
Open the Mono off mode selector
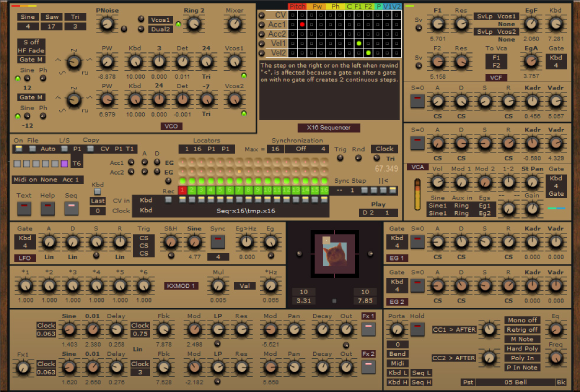click(522, 320)
